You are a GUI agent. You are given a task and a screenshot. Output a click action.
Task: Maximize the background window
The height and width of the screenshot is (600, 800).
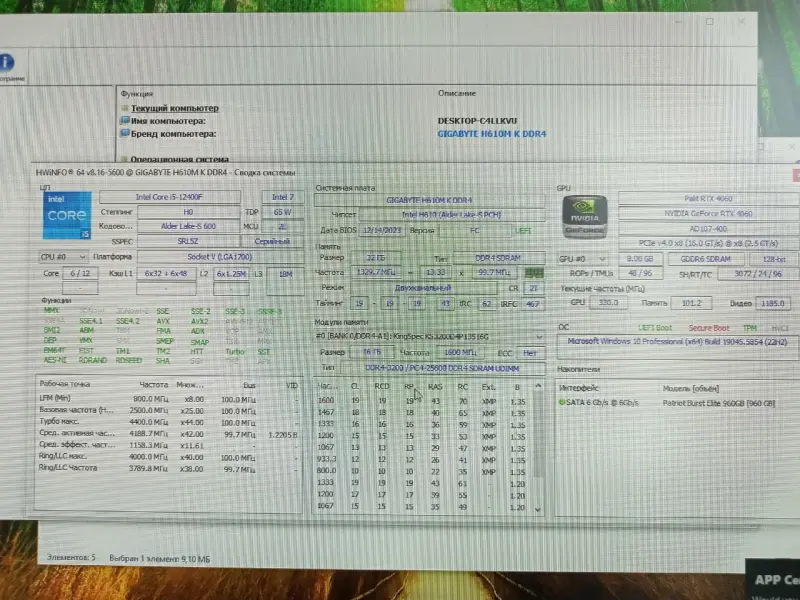[x=710, y=21]
